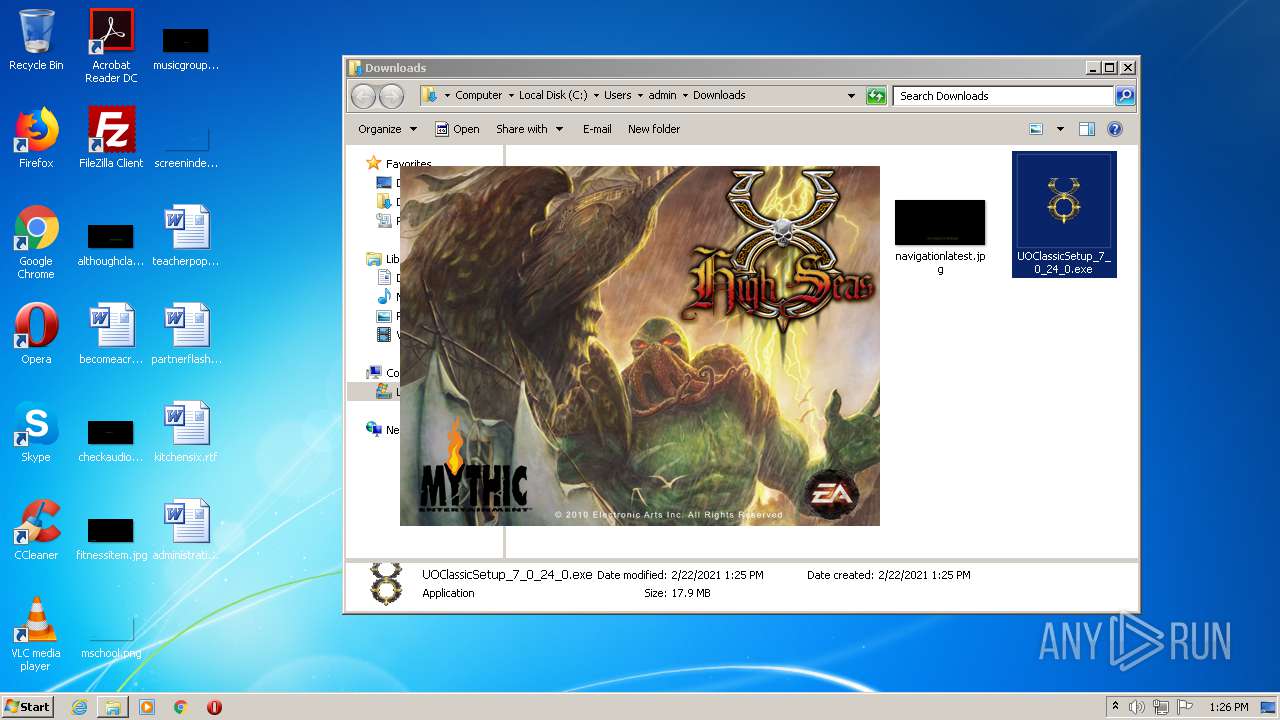This screenshot has width=1280, height=720.
Task: Open VLC media player shortcut
Action: (36, 634)
